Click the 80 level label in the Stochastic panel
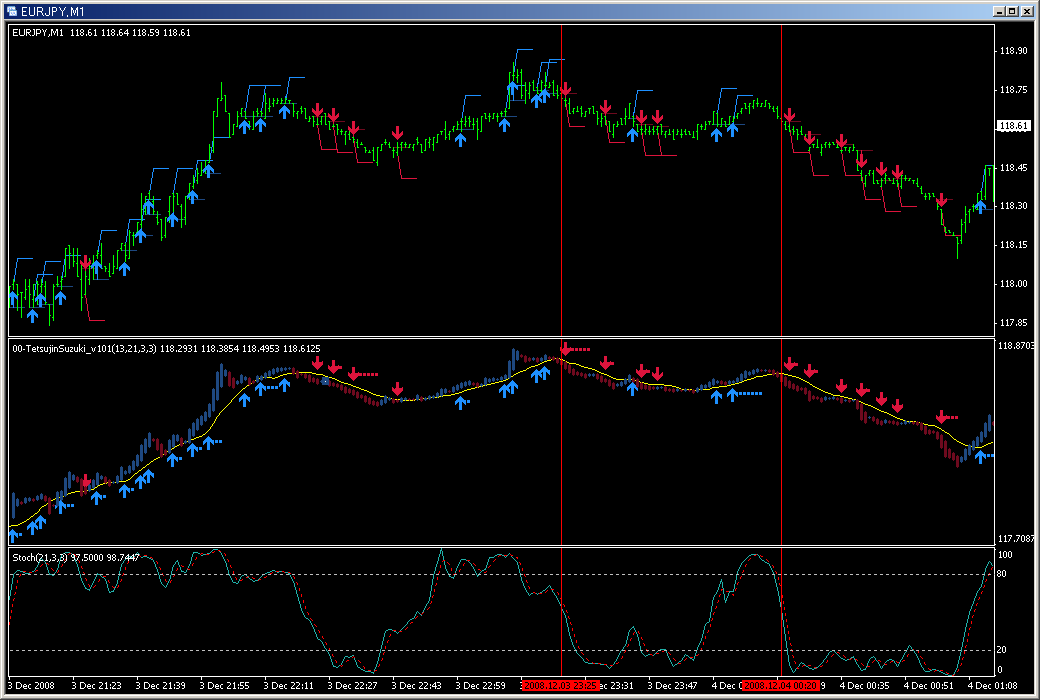The image size is (1040, 700). pos(1002,574)
